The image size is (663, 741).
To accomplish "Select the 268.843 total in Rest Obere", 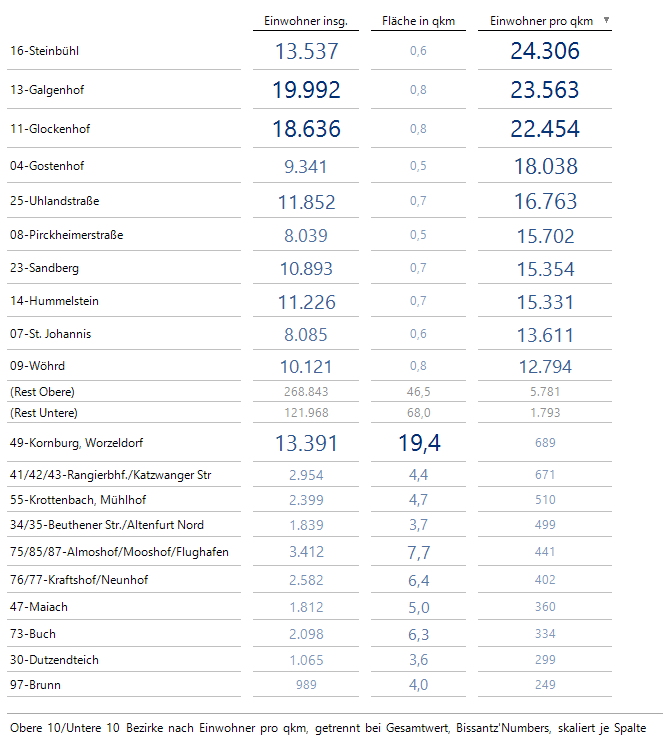I will [x=306, y=392].
